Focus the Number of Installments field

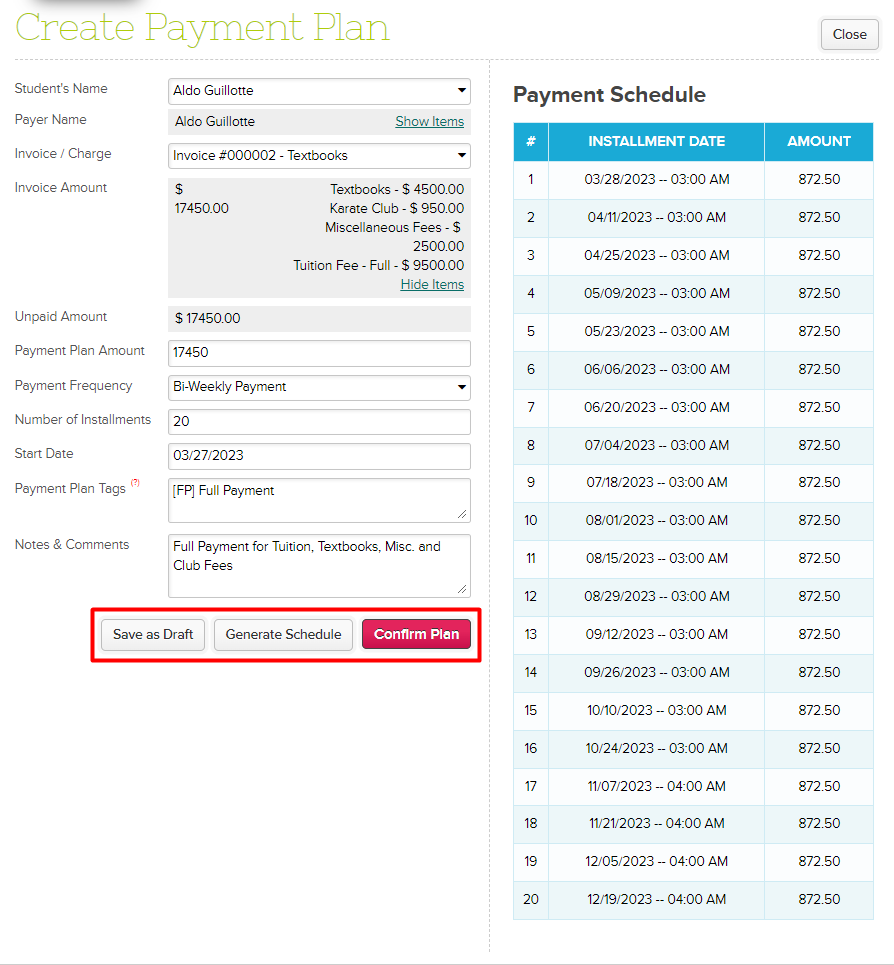319,422
